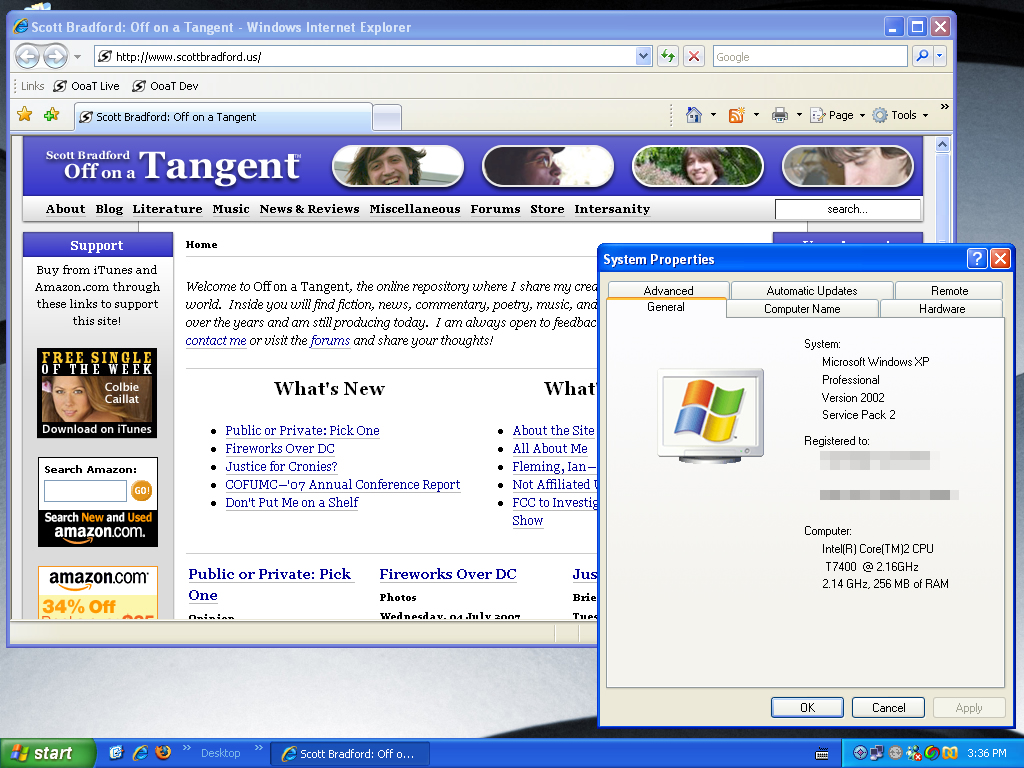Open Favorites Center star icon
Viewport: 1024px width, 768px height.
25,115
